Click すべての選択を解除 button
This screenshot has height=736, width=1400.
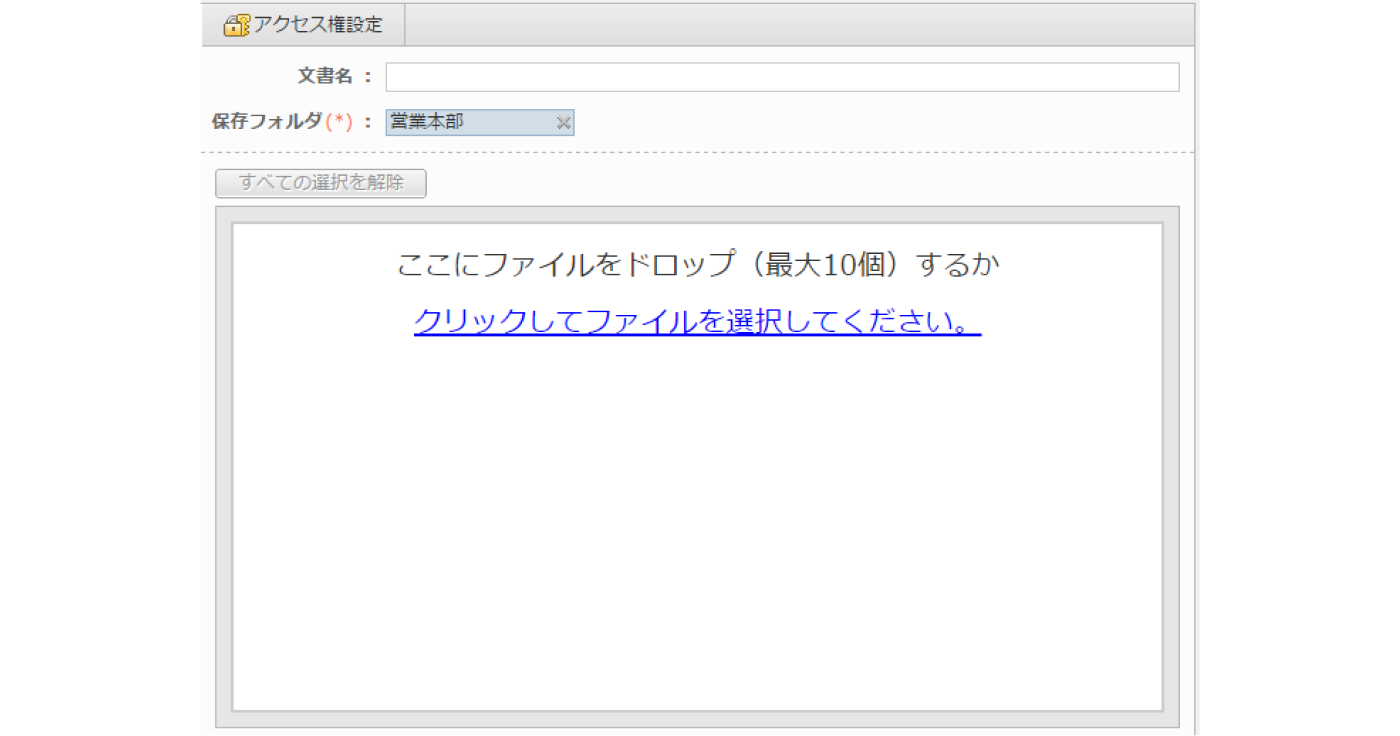click(x=321, y=183)
